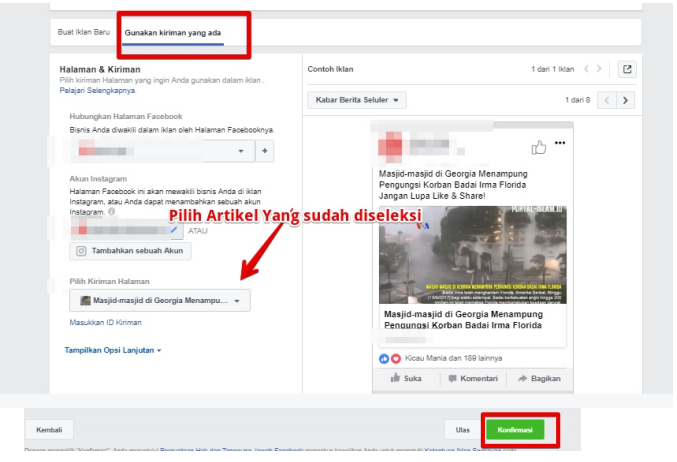Open the Pelajari Selengkapnya link
Screen dimensions: 677x462
coord(98,90)
